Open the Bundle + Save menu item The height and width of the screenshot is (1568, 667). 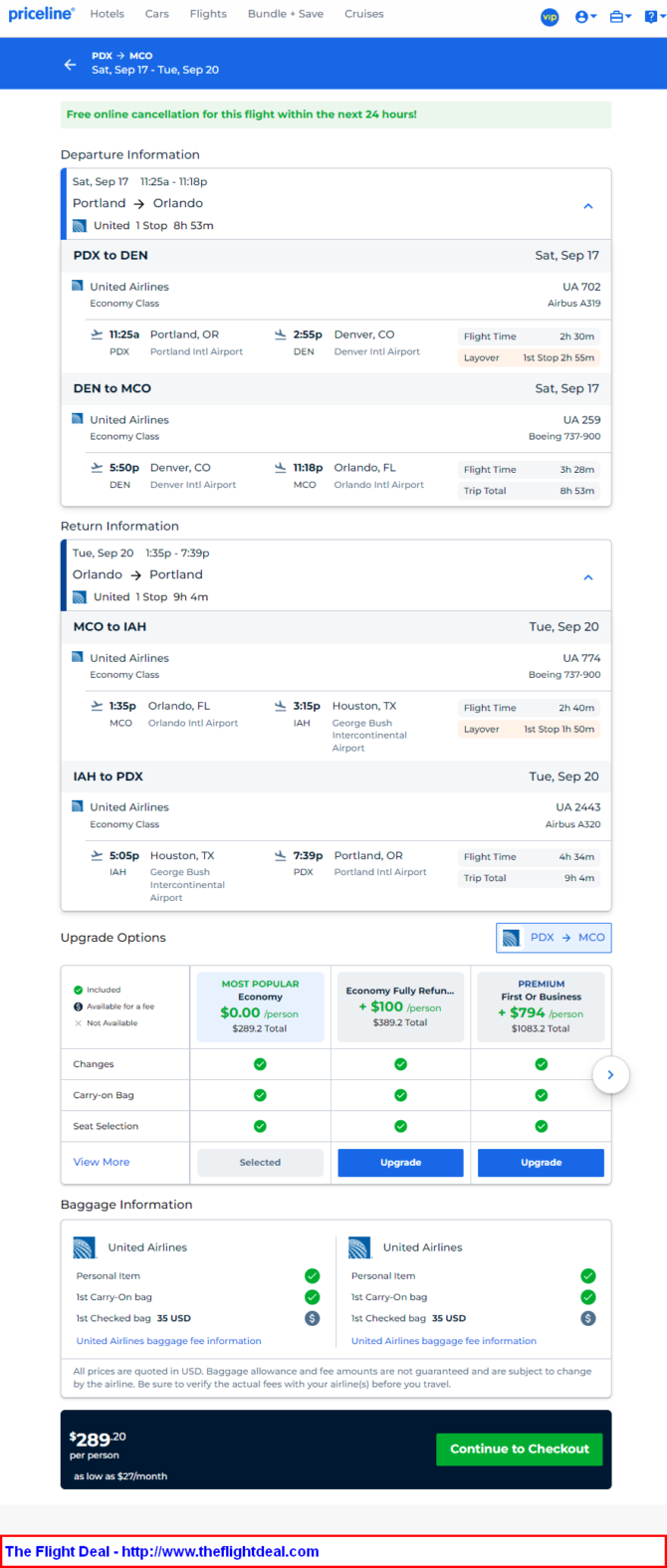pos(286,14)
